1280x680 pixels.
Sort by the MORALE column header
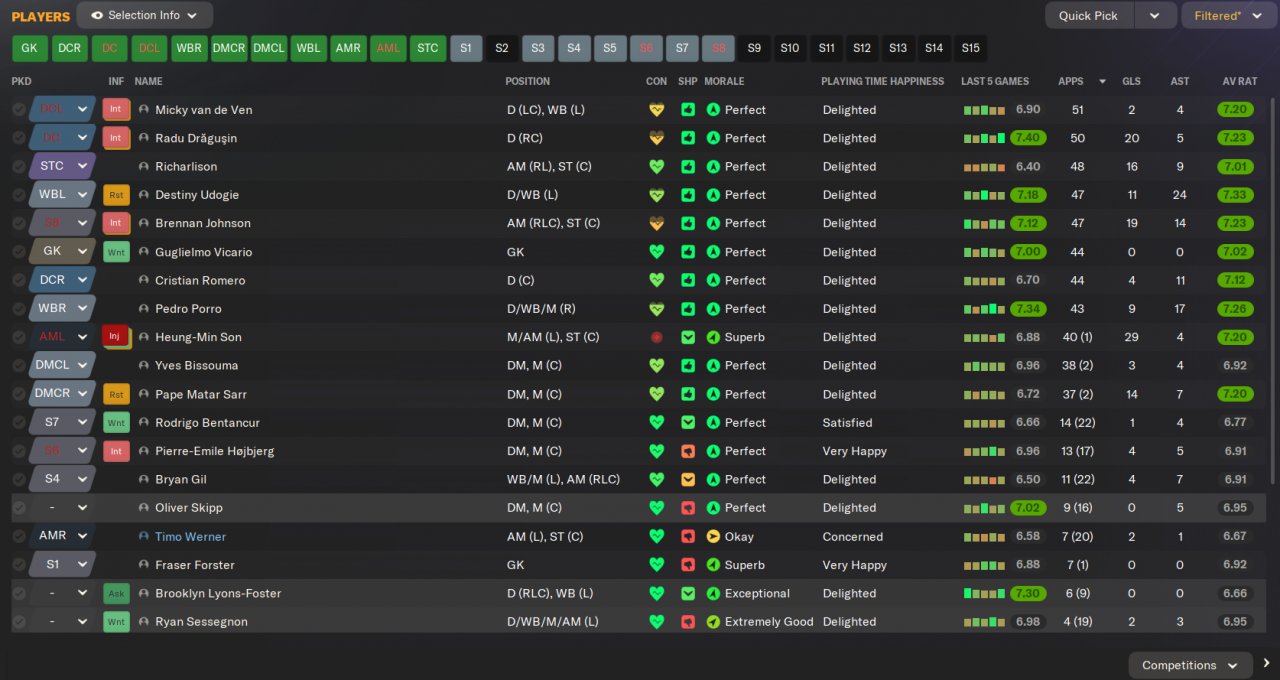(724, 82)
